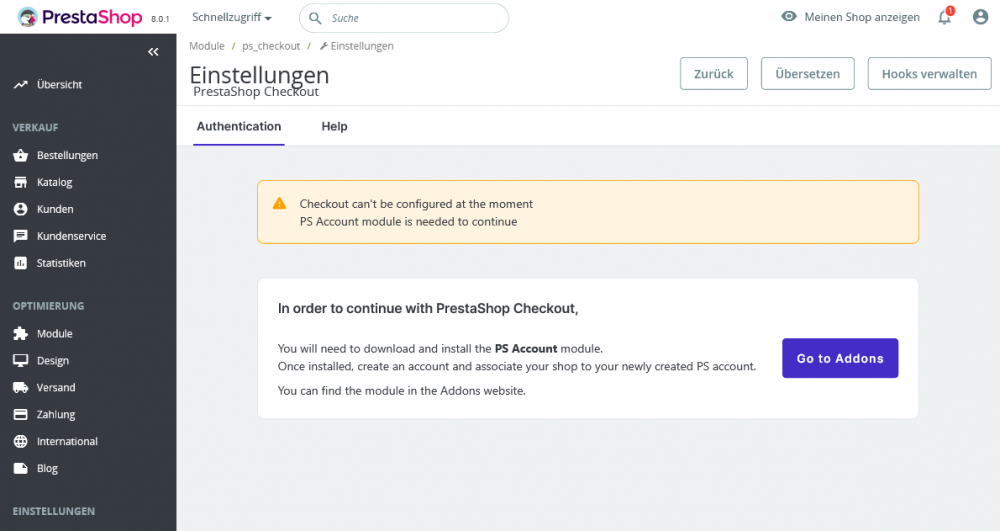Open the Meinen Shop anzeigen link

[851, 17]
